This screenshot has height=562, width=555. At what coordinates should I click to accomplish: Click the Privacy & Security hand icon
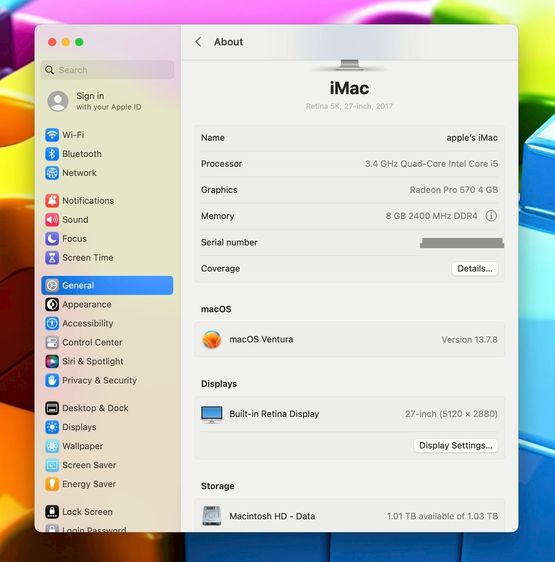52,381
